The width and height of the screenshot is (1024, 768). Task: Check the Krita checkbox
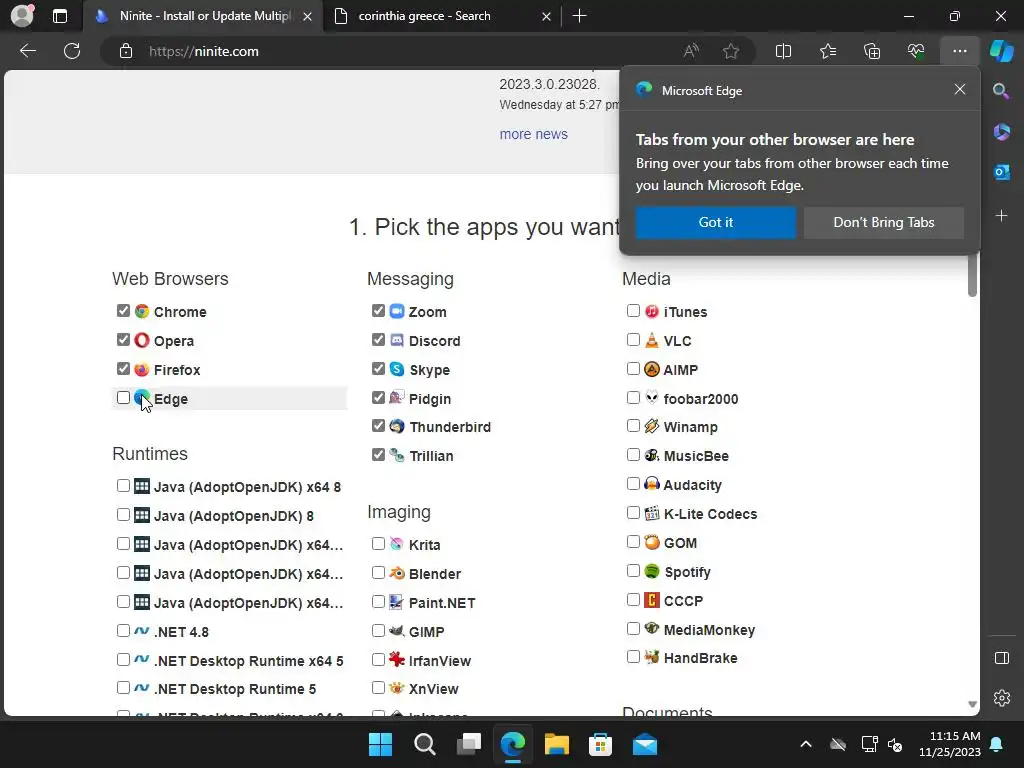pos(378,543)
